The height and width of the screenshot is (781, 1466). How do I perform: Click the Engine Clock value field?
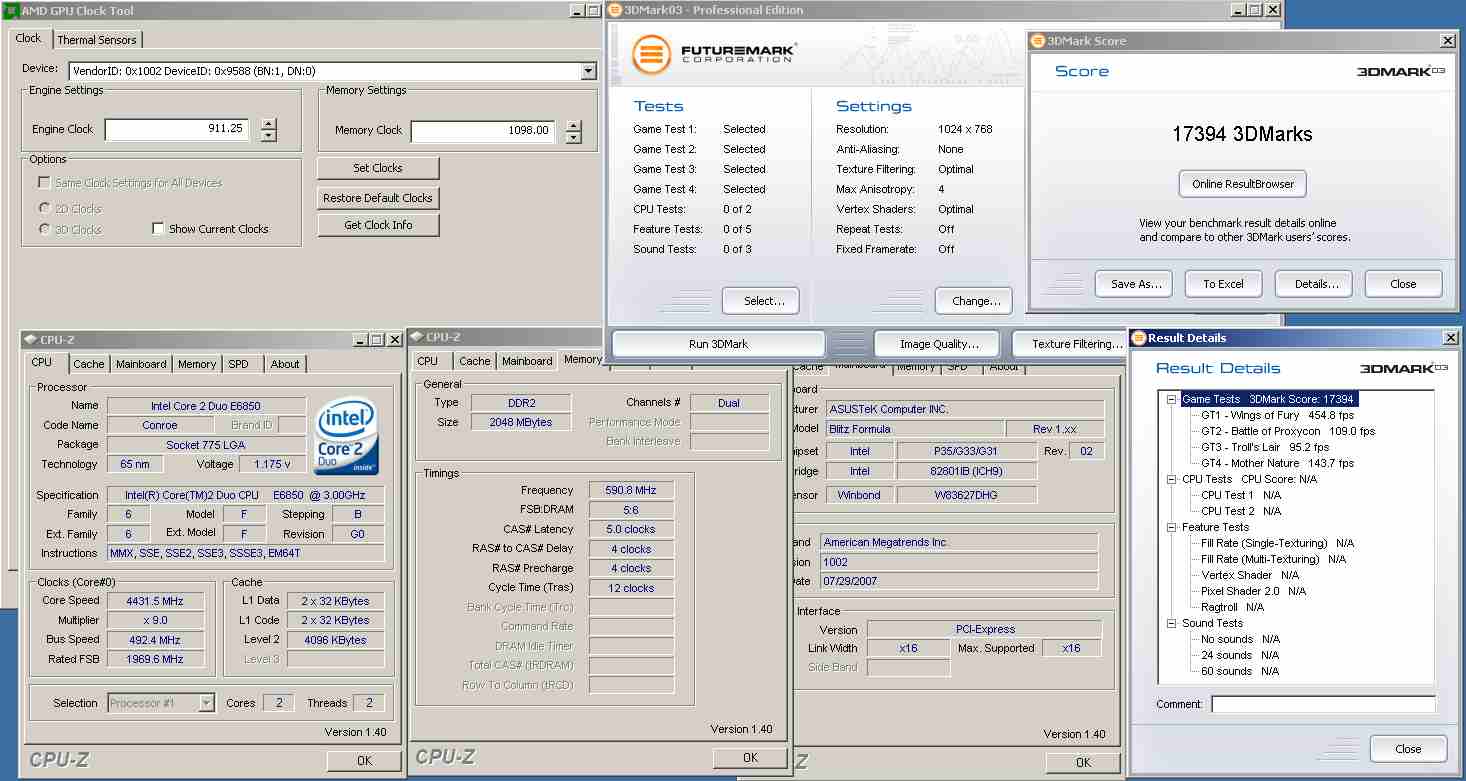click(x=177, y=129)
